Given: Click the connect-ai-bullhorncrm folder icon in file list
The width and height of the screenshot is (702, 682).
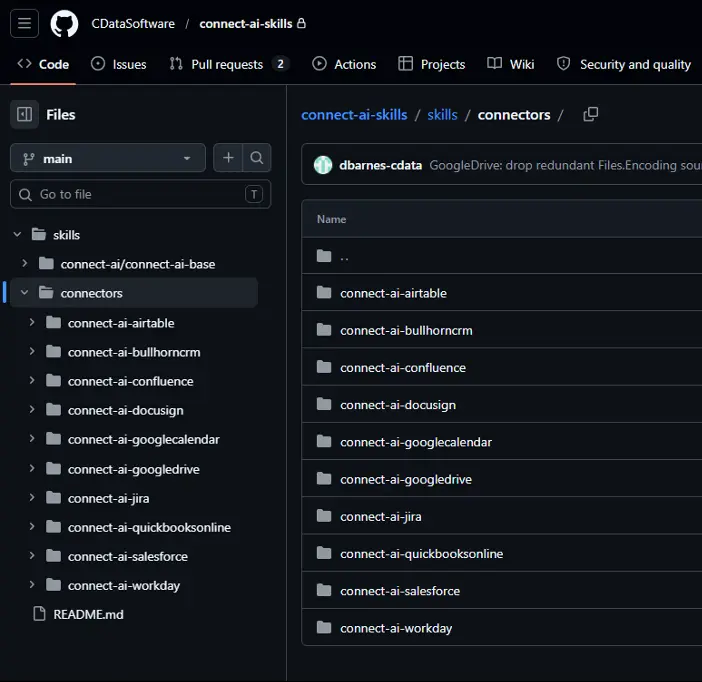Looking at the screenshot, I should [324, 330].
